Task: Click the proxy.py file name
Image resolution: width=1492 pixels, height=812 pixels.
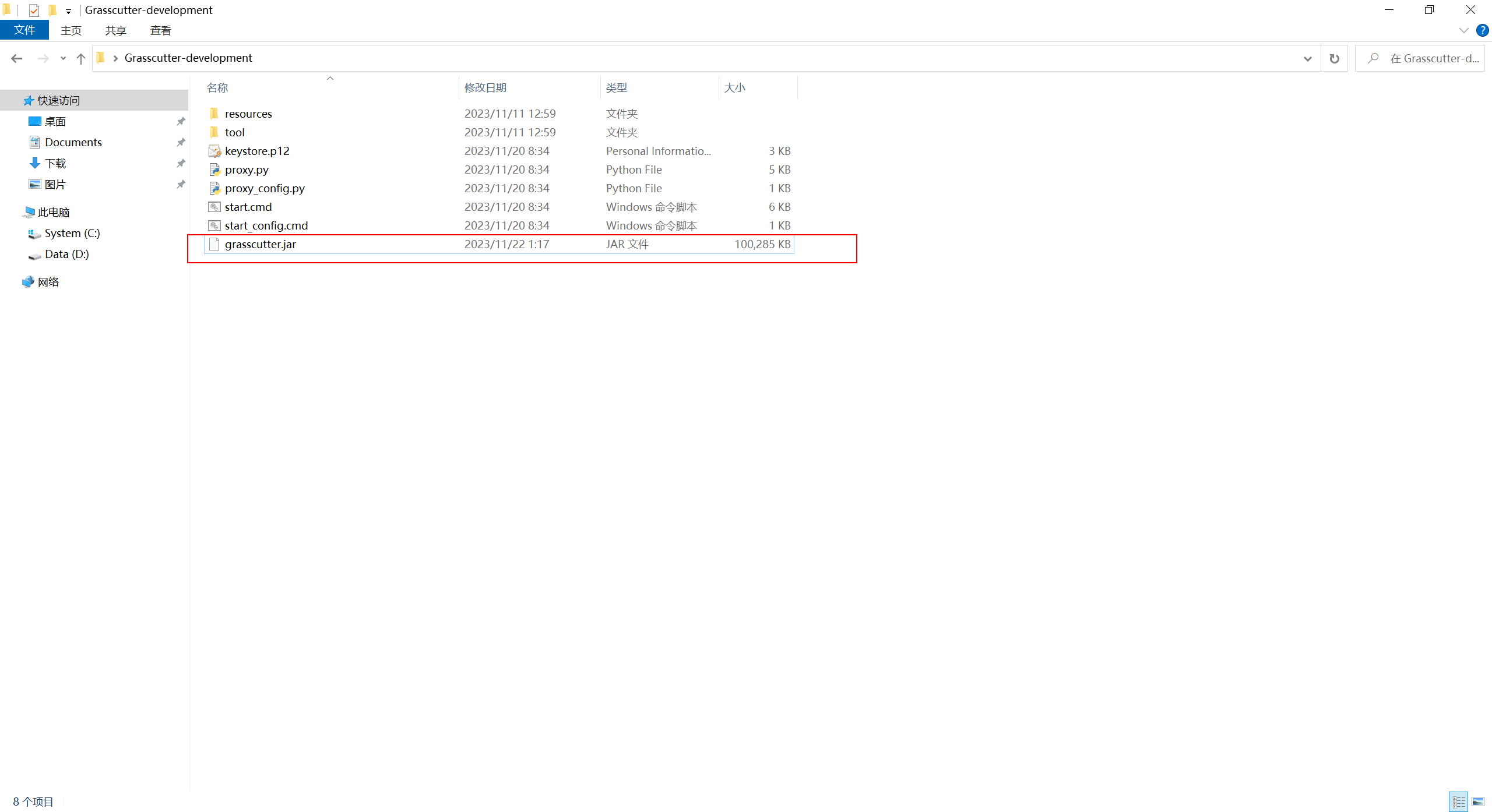Action: coord(247,170)
